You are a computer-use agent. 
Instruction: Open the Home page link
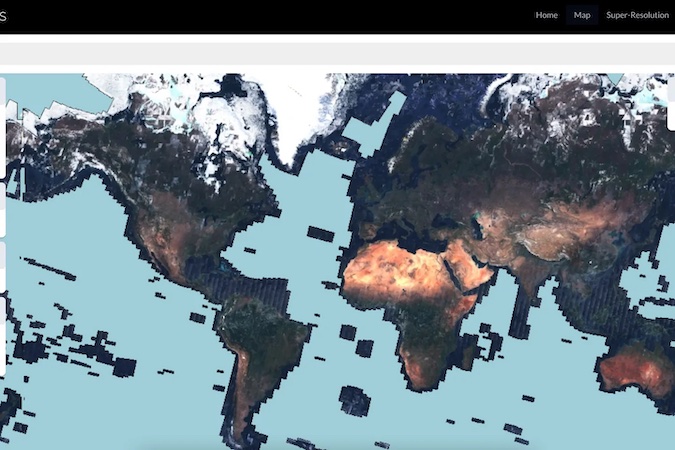546,15
